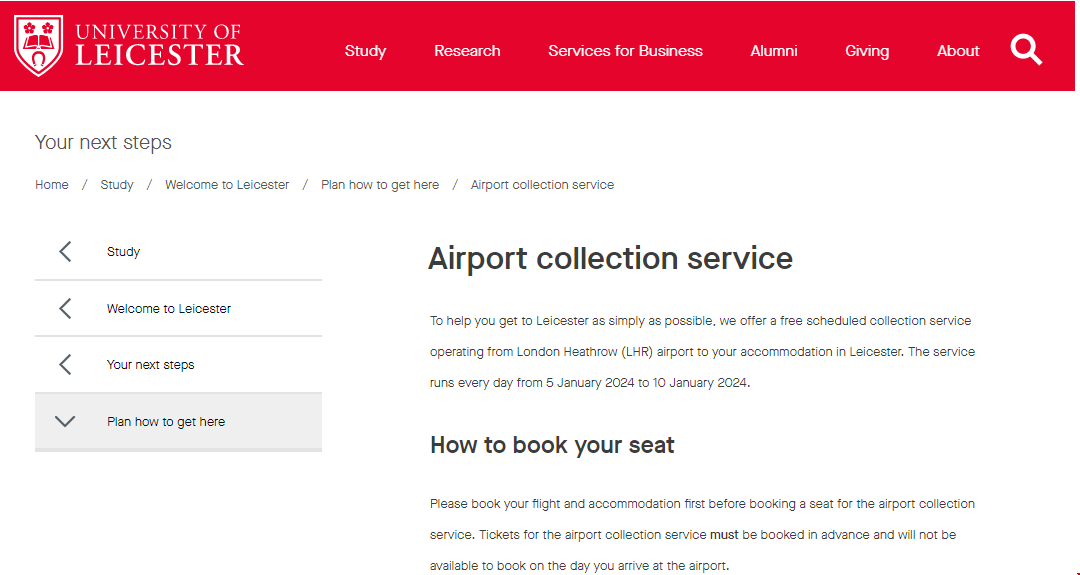Select Study in the left sidebar
1080x575 pixels.
124,252
